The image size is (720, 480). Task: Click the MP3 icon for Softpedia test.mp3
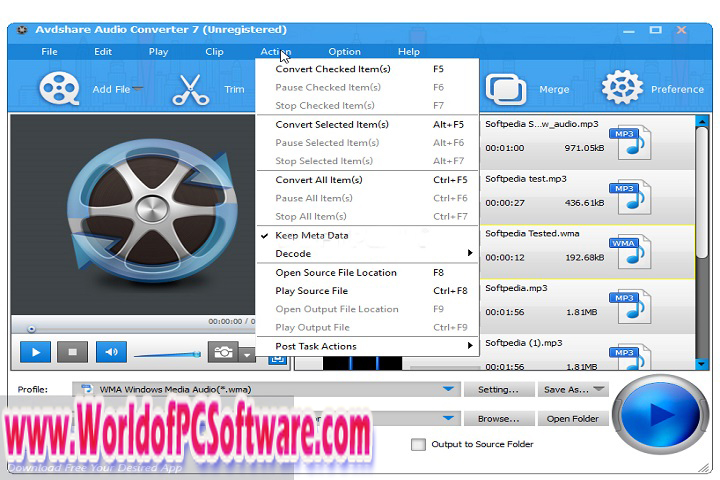630,197
